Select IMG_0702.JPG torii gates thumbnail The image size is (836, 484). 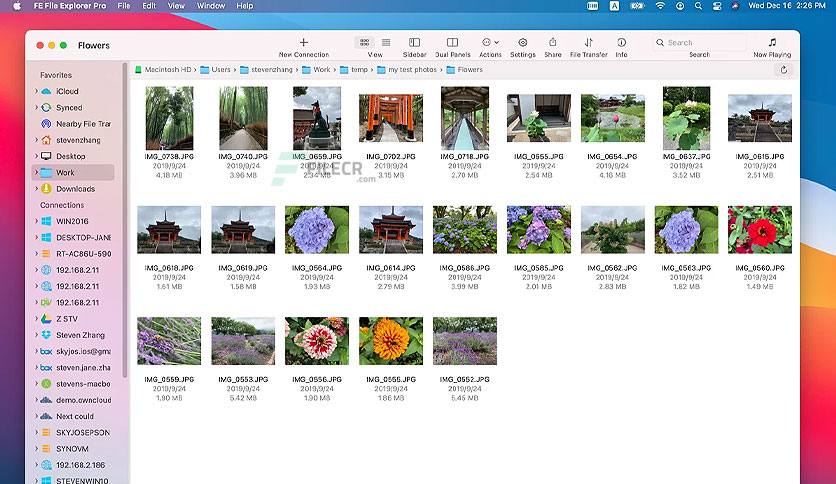pos(391,118)
